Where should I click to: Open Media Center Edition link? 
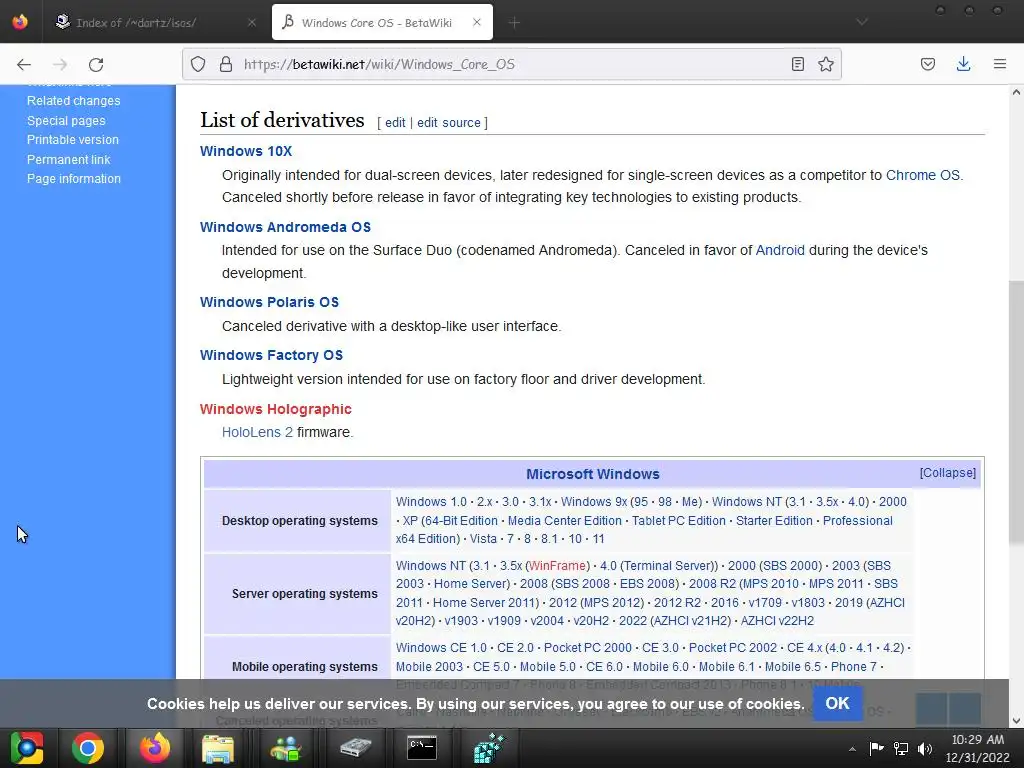pos(564,520)
